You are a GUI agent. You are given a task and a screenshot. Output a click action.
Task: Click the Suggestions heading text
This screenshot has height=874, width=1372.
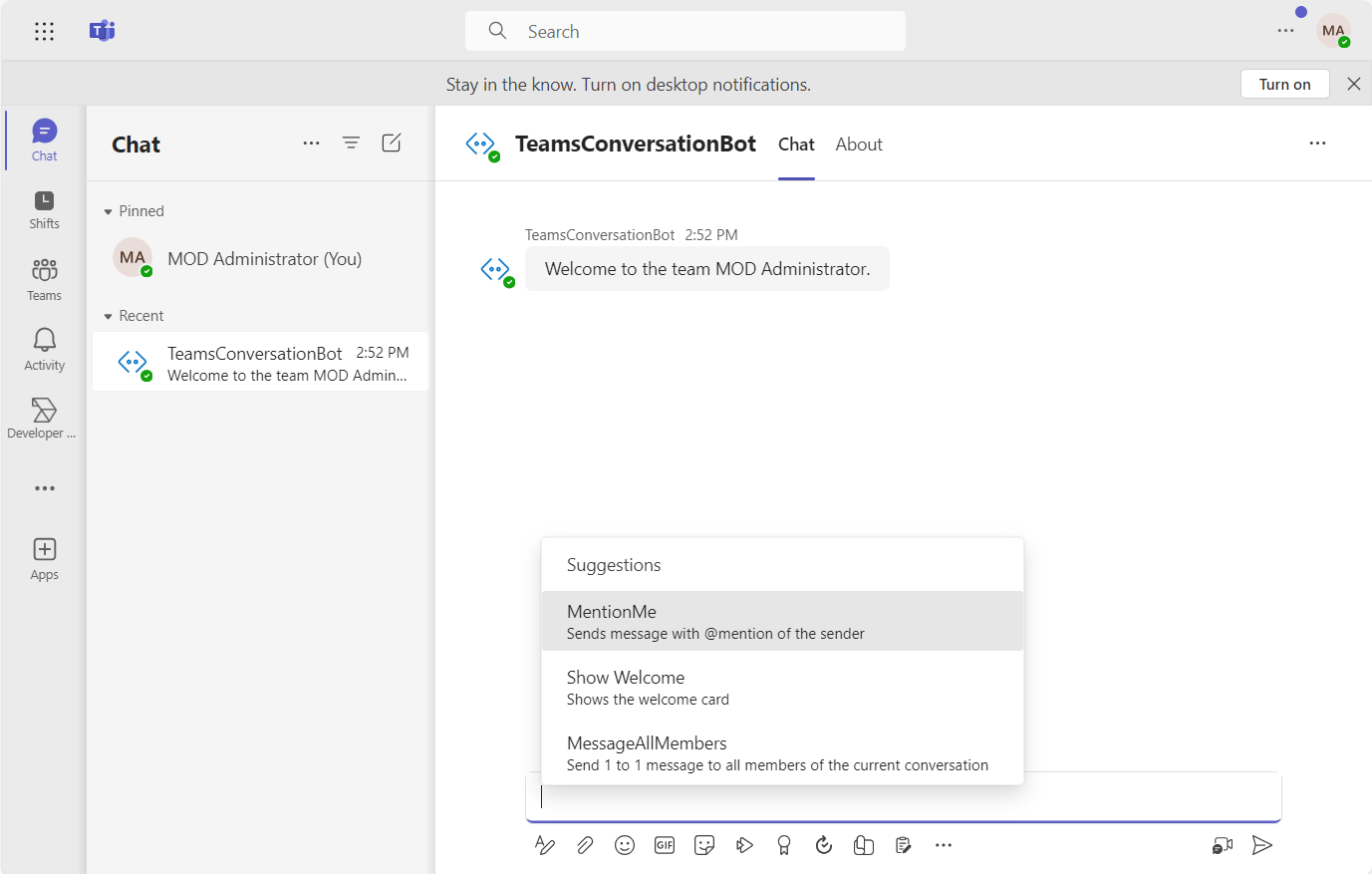pos(614,565)
